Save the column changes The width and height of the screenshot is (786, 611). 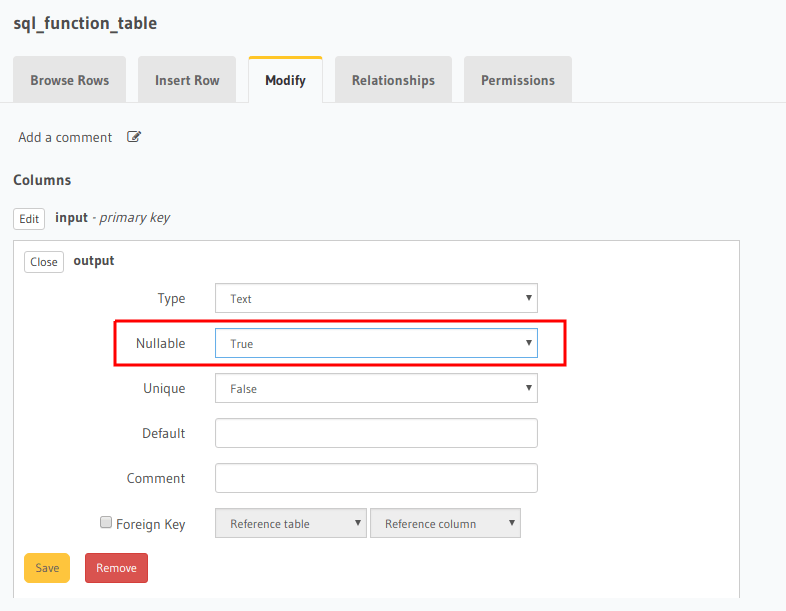tap(47, 568)
